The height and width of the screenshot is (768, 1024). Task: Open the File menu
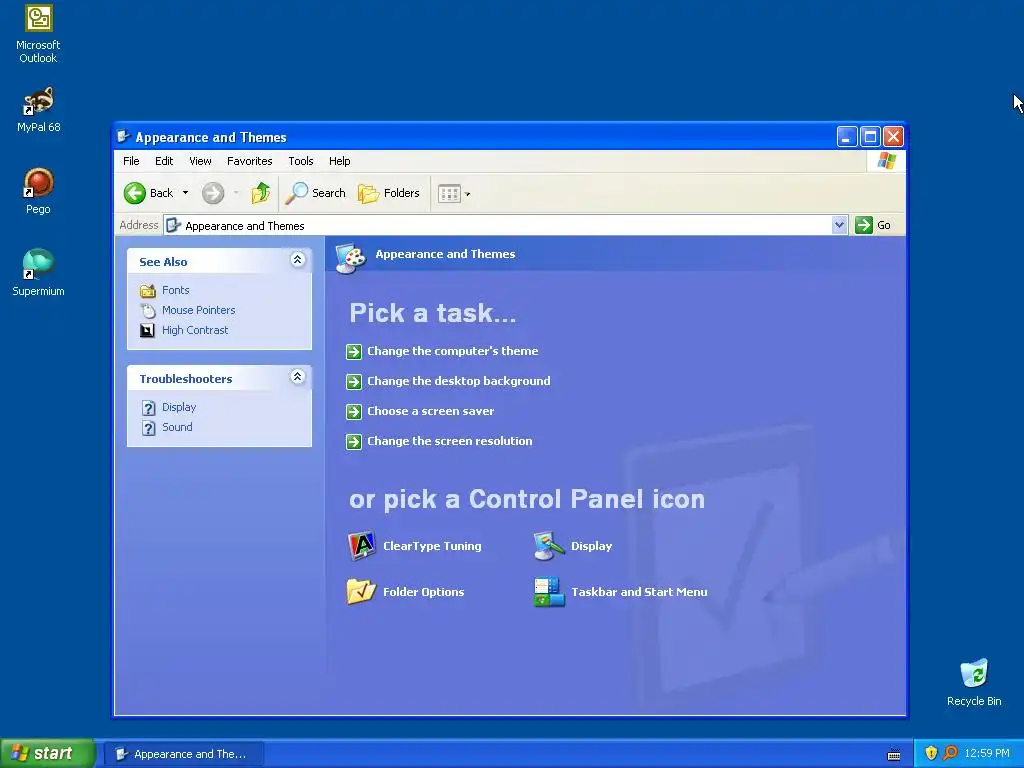131,161
